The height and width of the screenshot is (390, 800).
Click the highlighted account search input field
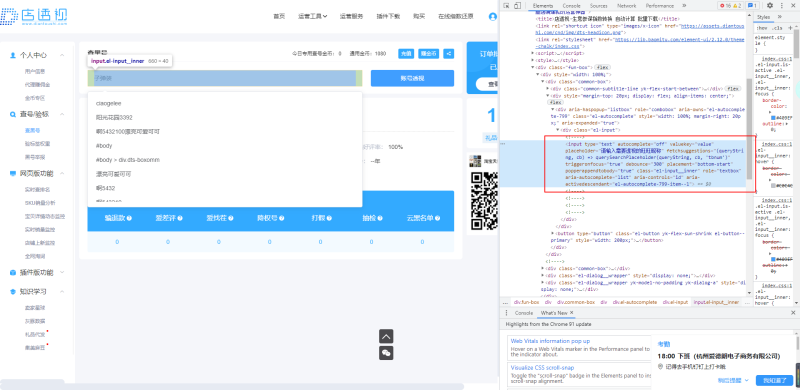click(225, 78)
